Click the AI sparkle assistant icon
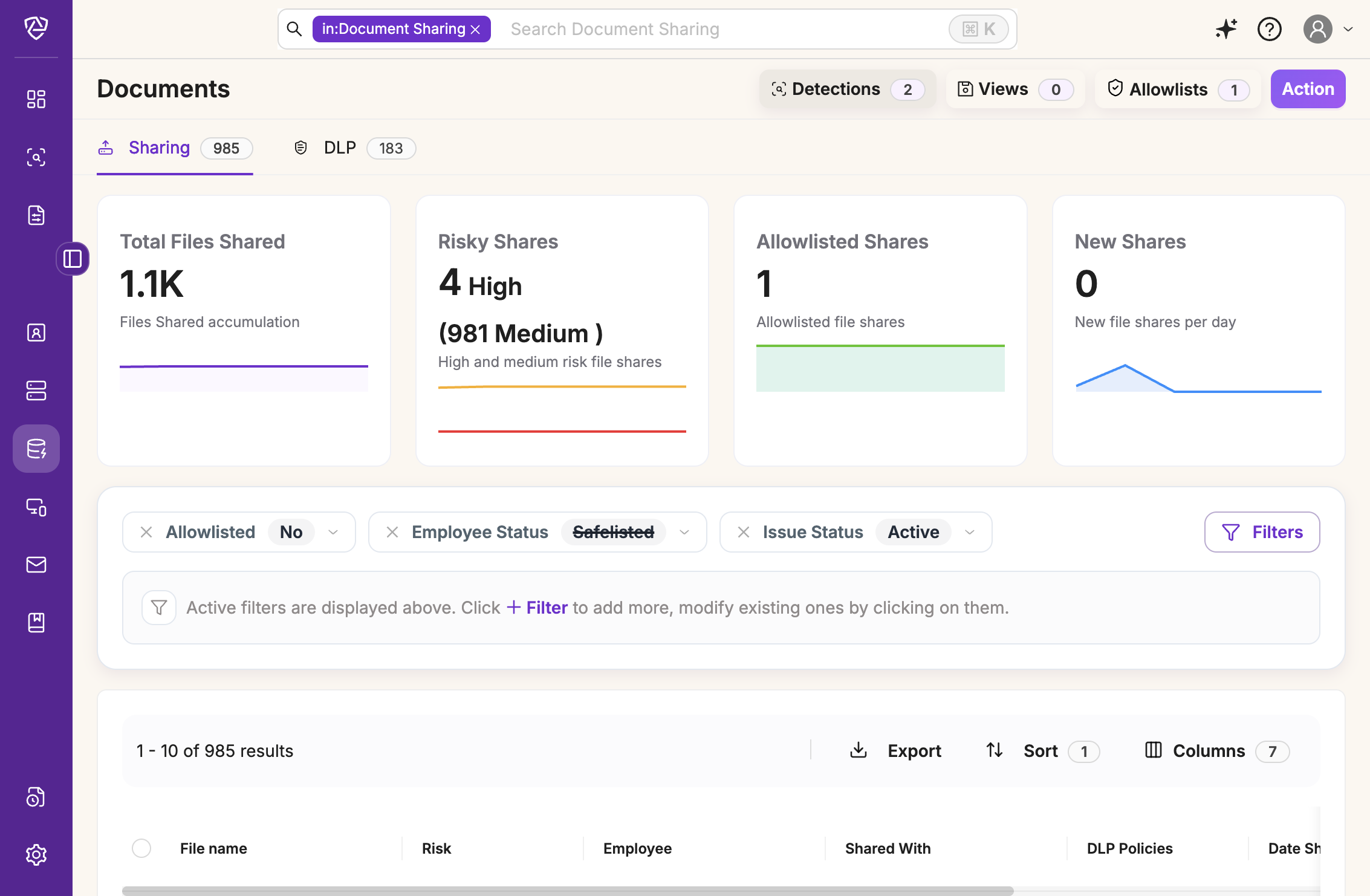This screenshot has height=896, width=1370. coord(1226,28)
